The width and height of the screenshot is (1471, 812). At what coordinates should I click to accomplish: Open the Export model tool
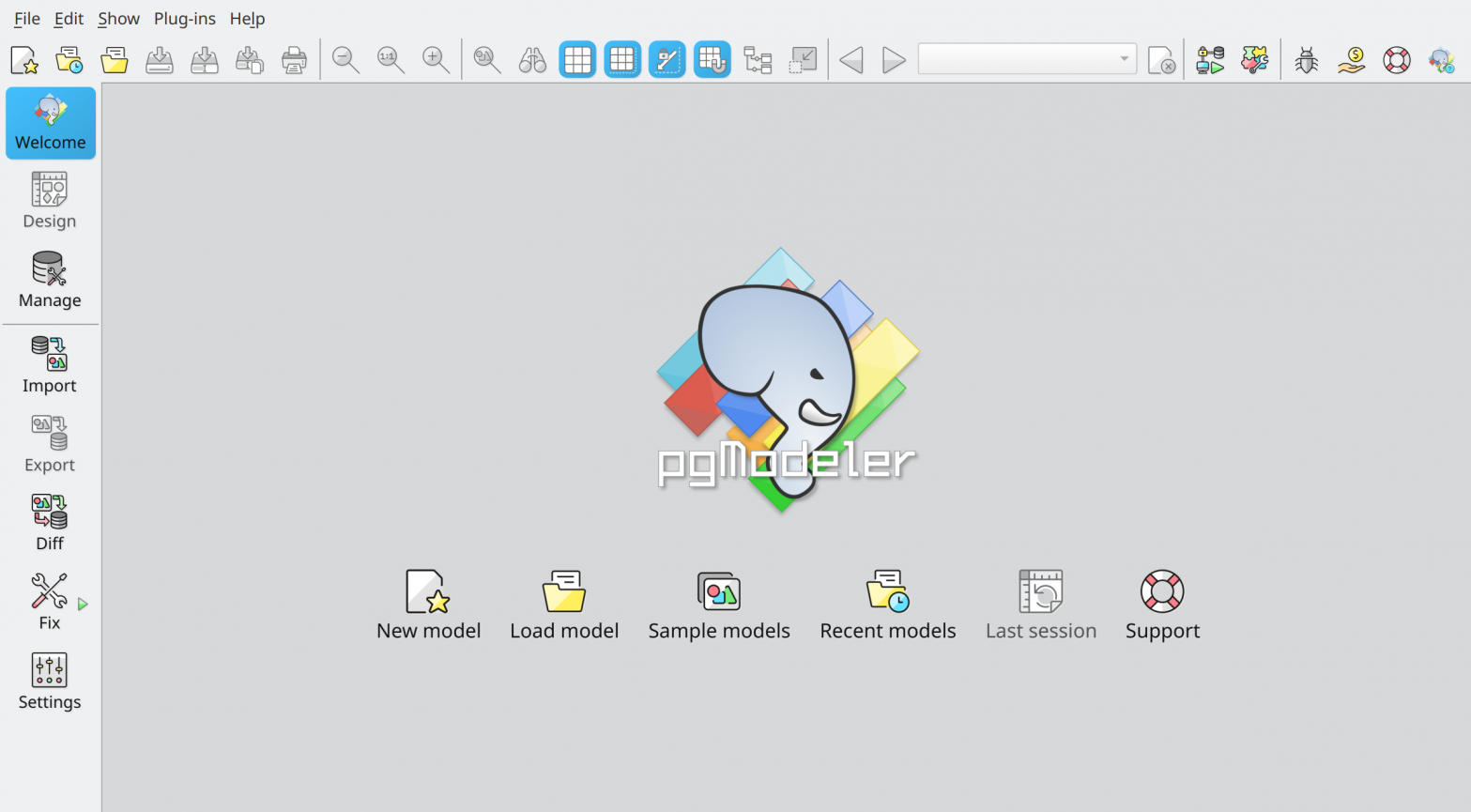point(50,444)
